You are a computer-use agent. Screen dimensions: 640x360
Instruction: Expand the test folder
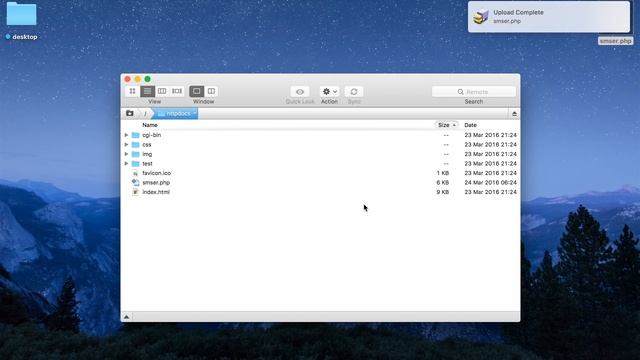click(x=127, y=163)
